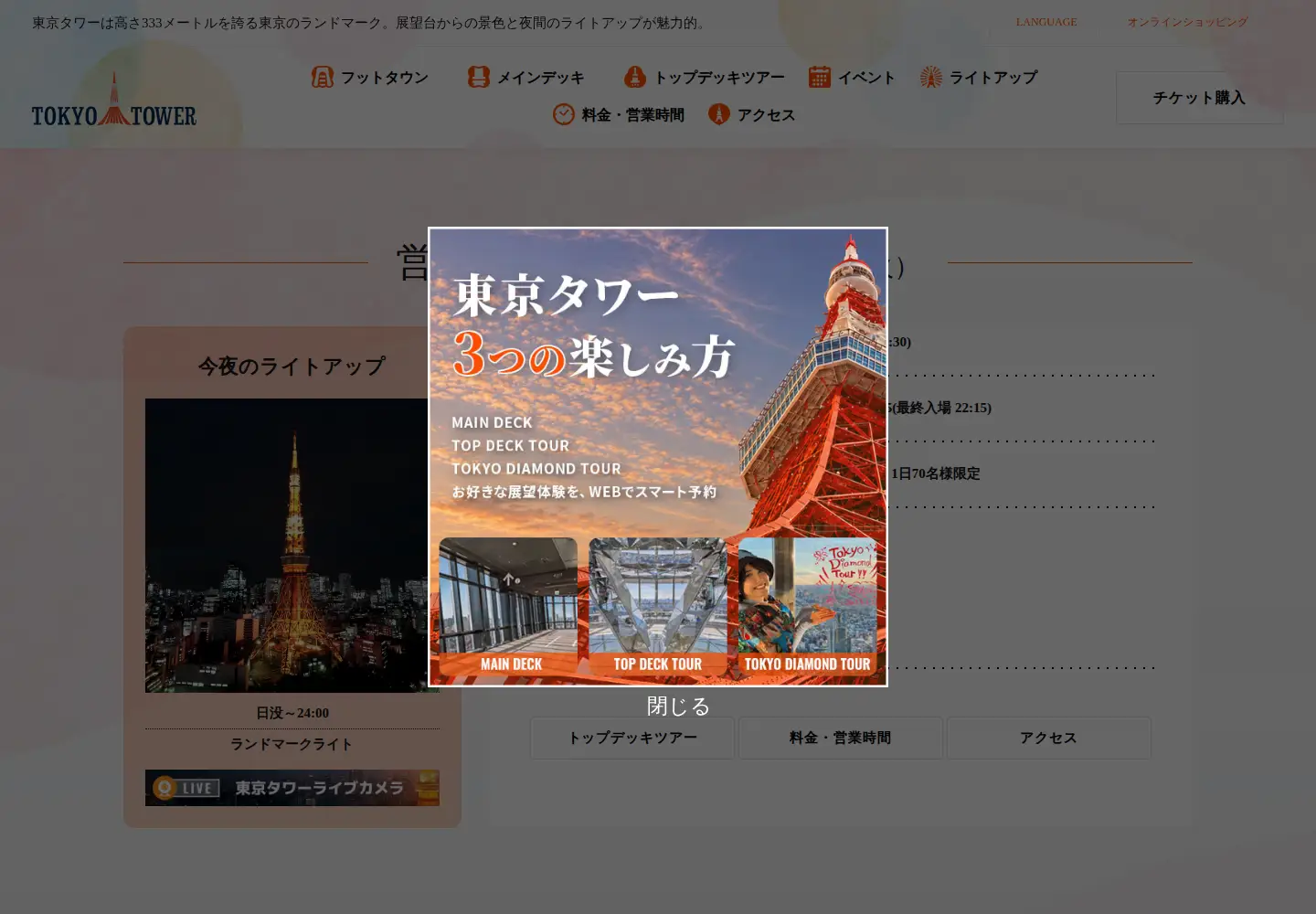Click the bottom 料金・営業時間 button
1316x914 pixels.
pyautogui.click(x=841, y=738)
